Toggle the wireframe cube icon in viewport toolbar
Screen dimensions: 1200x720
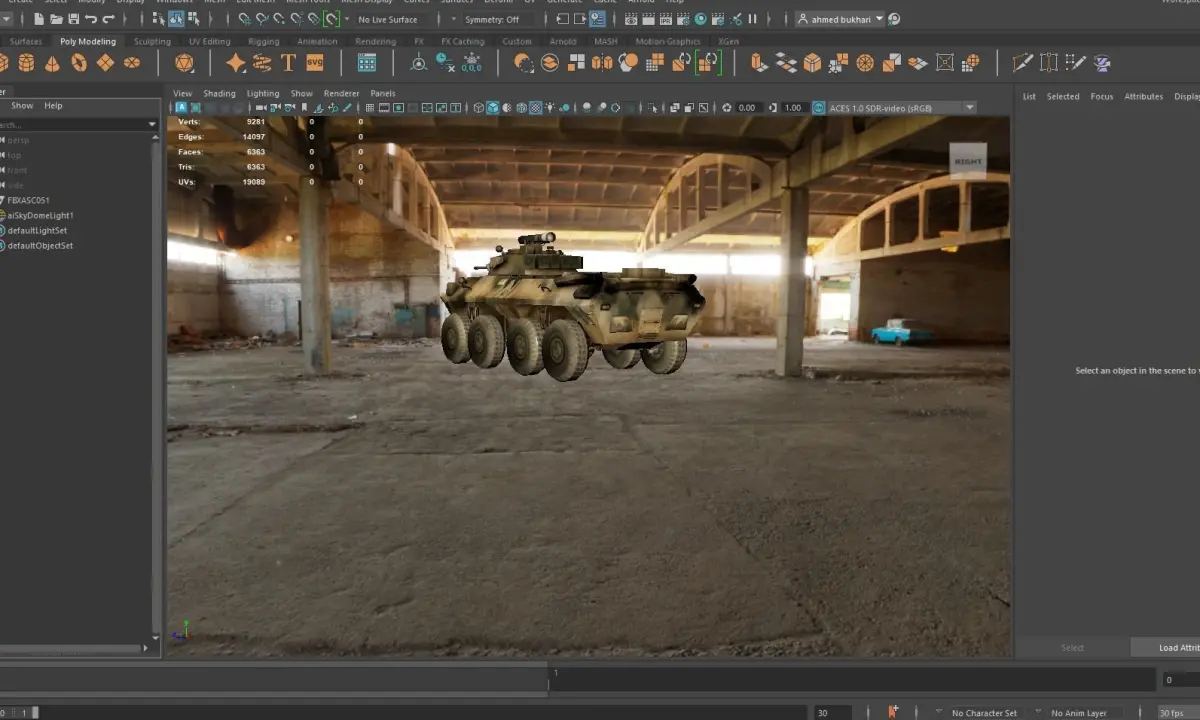[479, 107]
